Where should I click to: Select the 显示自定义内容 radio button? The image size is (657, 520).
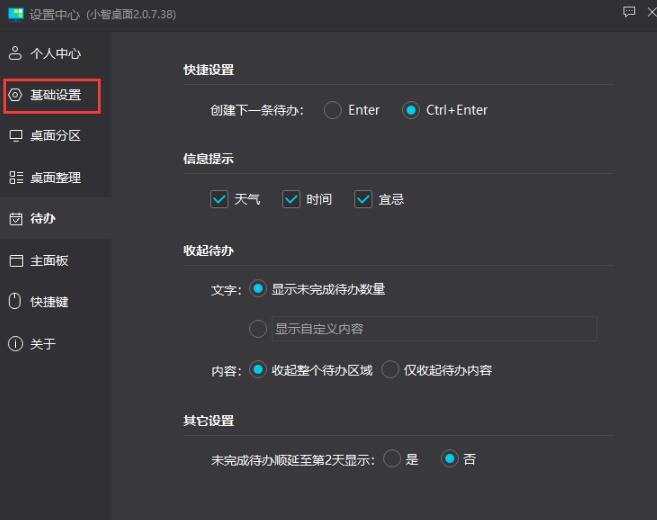[x=258, y=329]
